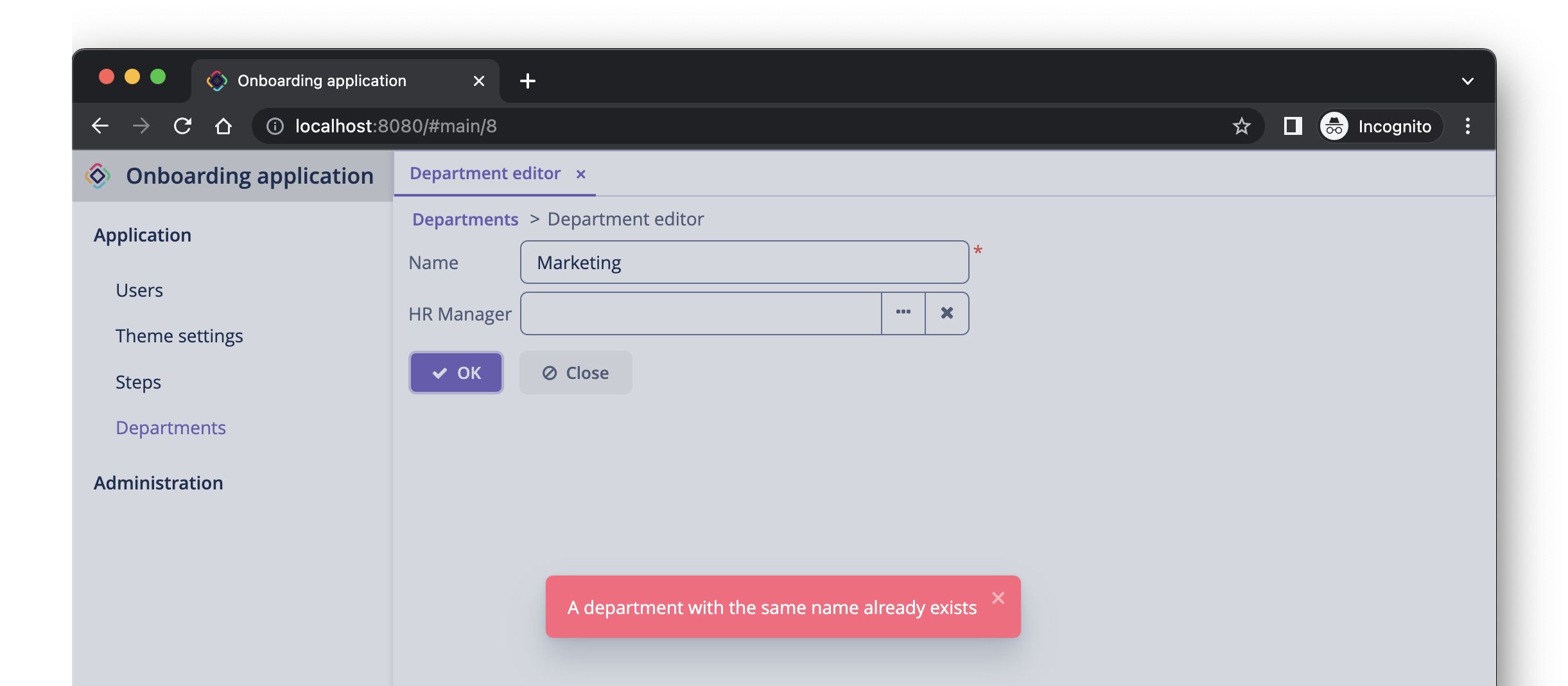
Task: Open Theme settings in the sidebar
Action: click(179, 336)
